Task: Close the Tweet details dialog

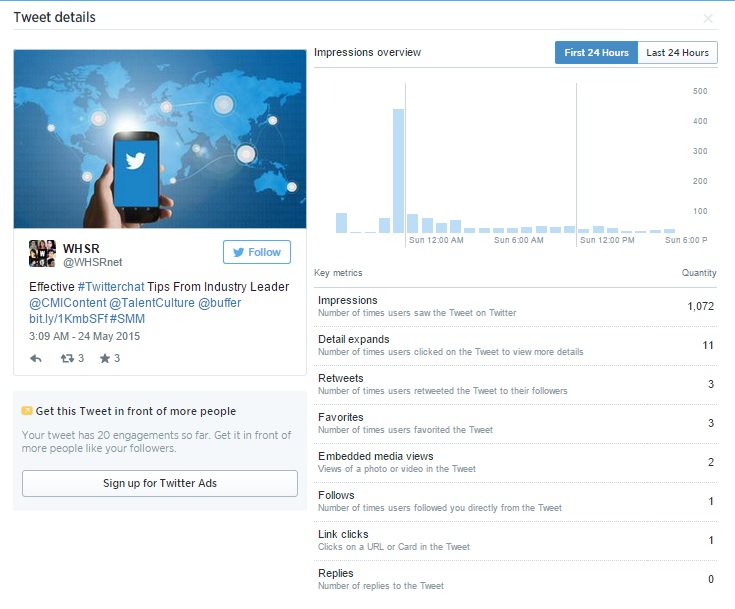Action: click(x=708, y=18)
